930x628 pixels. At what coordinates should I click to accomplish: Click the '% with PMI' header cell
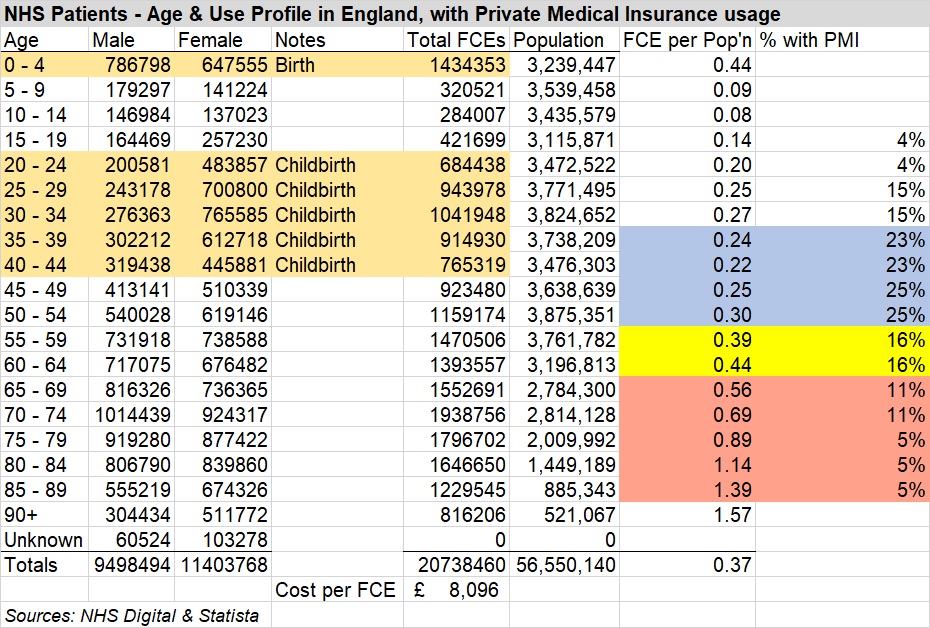pyautogui.click(x=811, y=40)
